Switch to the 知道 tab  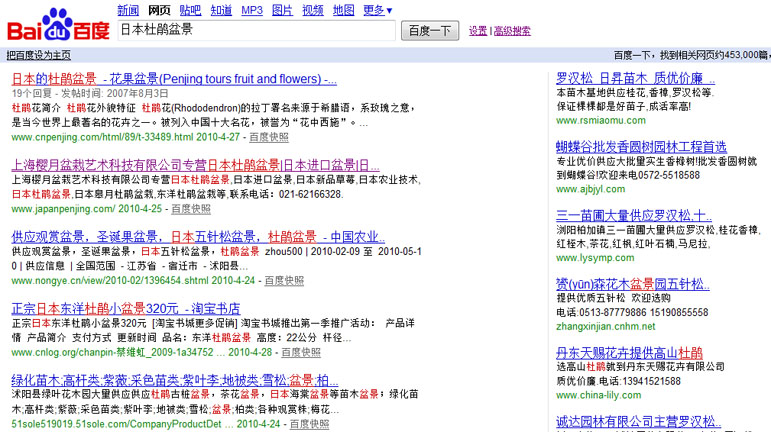221,10
